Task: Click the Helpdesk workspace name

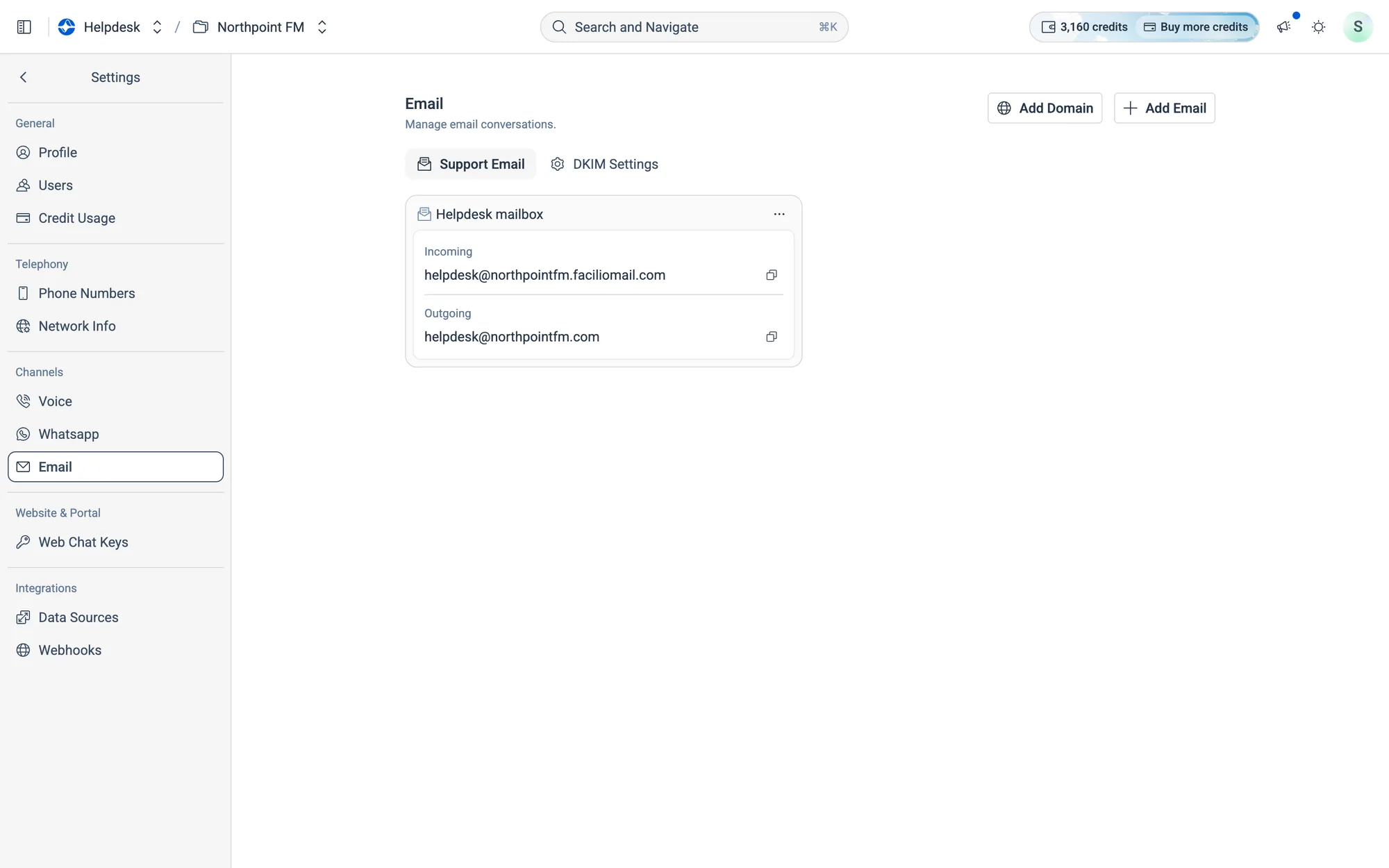Action: click(x=112, y=27)
